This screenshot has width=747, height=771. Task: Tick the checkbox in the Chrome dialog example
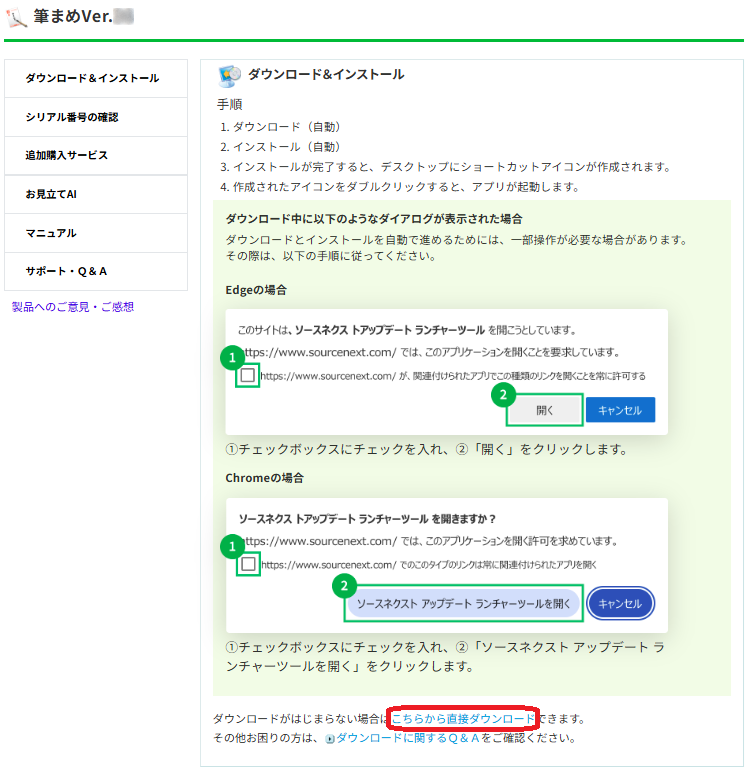coord(248,564)
